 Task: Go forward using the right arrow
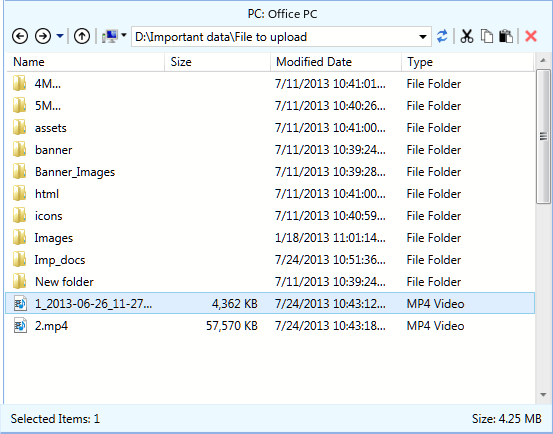[43, 36]
